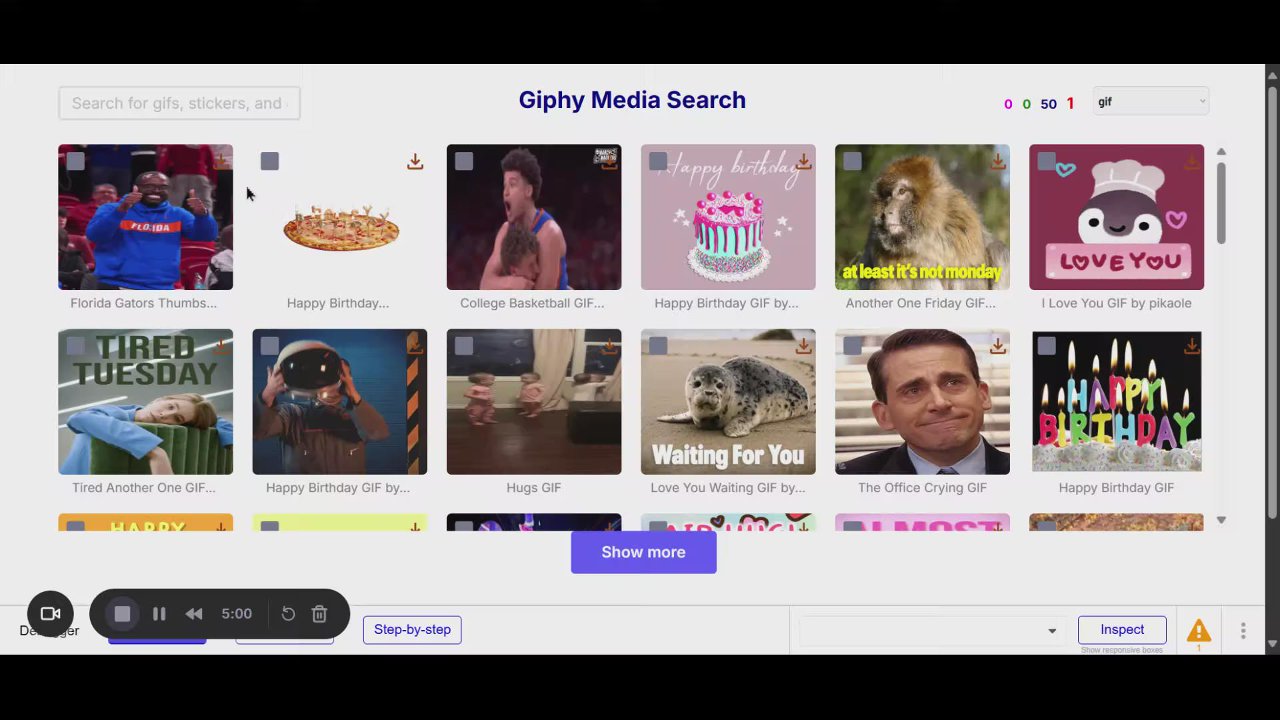The width and height of the screenshot is (1280, 720).
Task: Pause the screen recording
Action: [x=159, y=614]
